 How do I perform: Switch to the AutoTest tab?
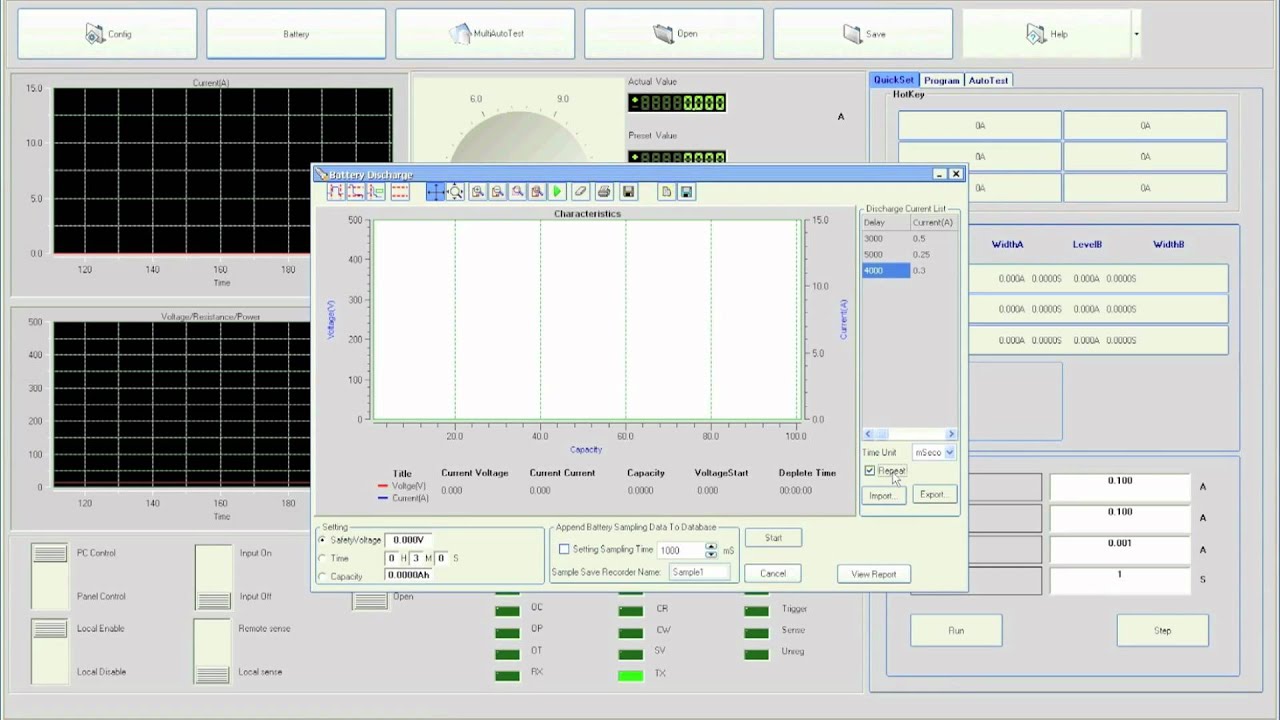click(988, 80)
